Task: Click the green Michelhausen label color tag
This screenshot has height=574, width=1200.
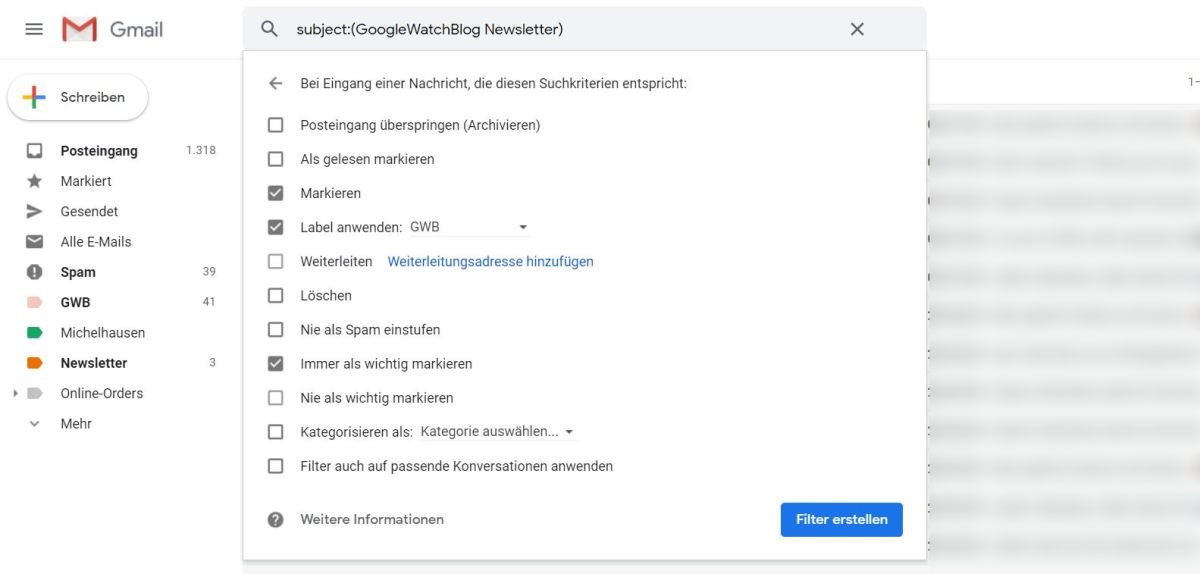Action: click(x=35, y=333)
